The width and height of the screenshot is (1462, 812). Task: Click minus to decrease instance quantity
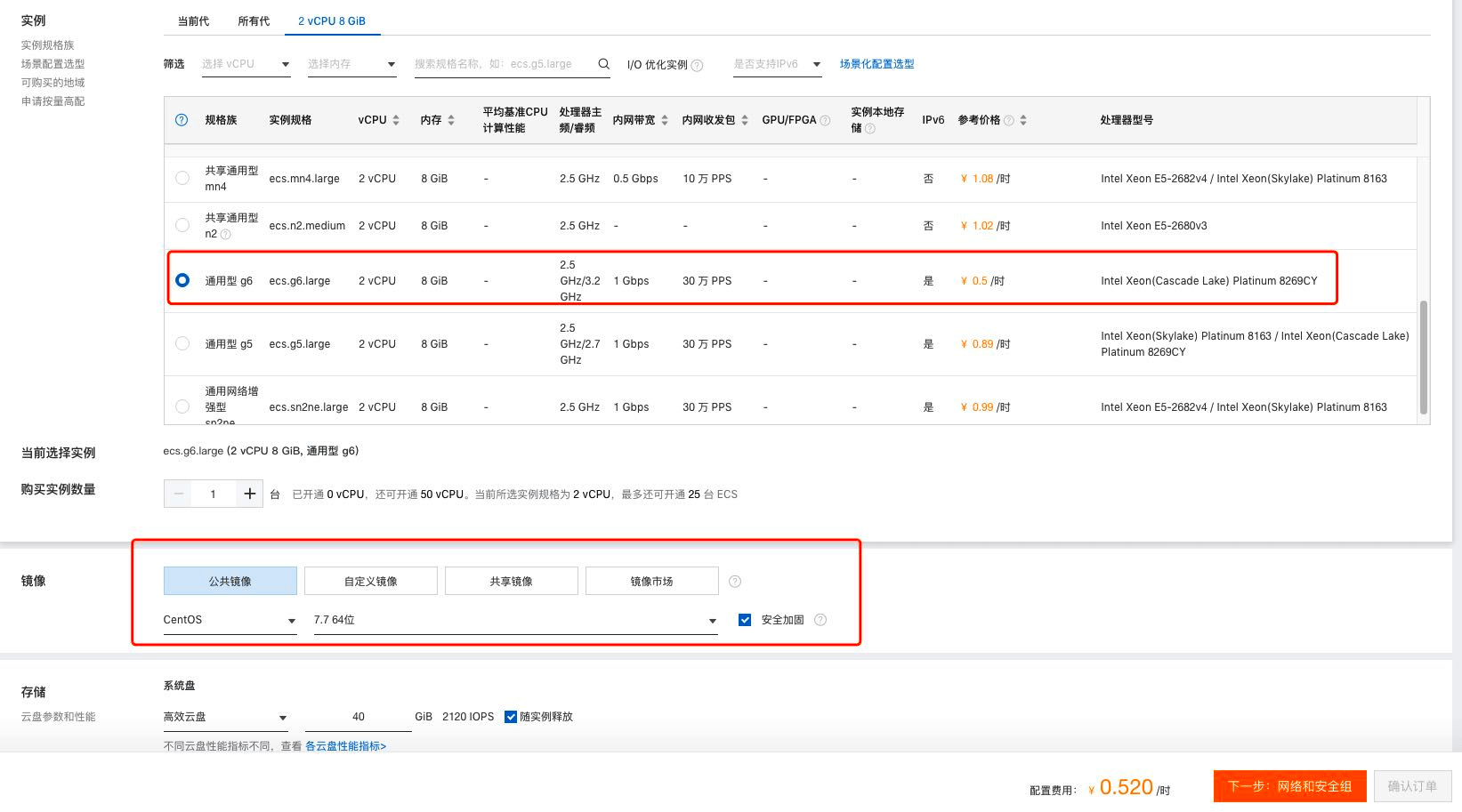[x=178, y=494]
